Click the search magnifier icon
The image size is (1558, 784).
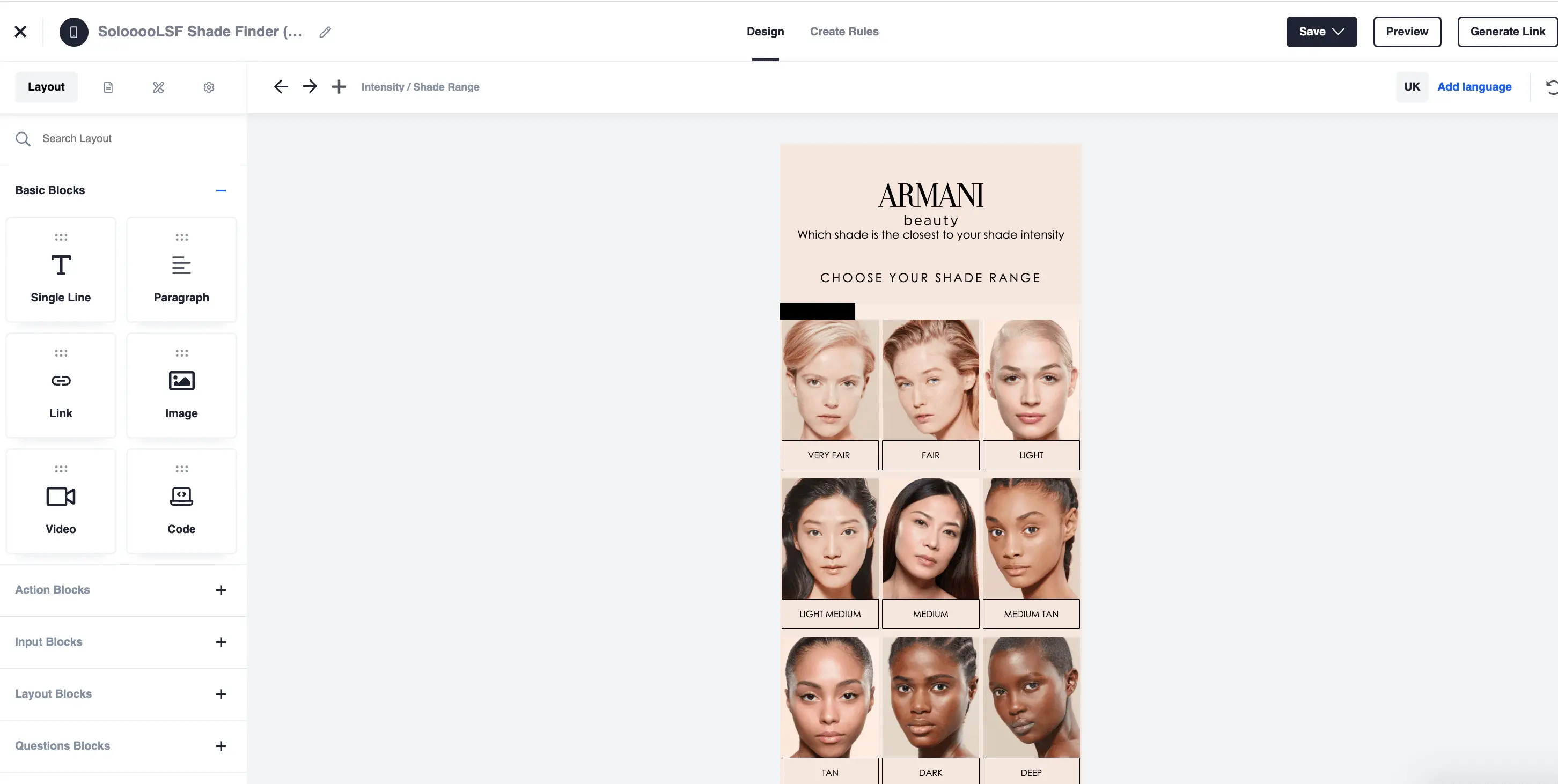23,138
